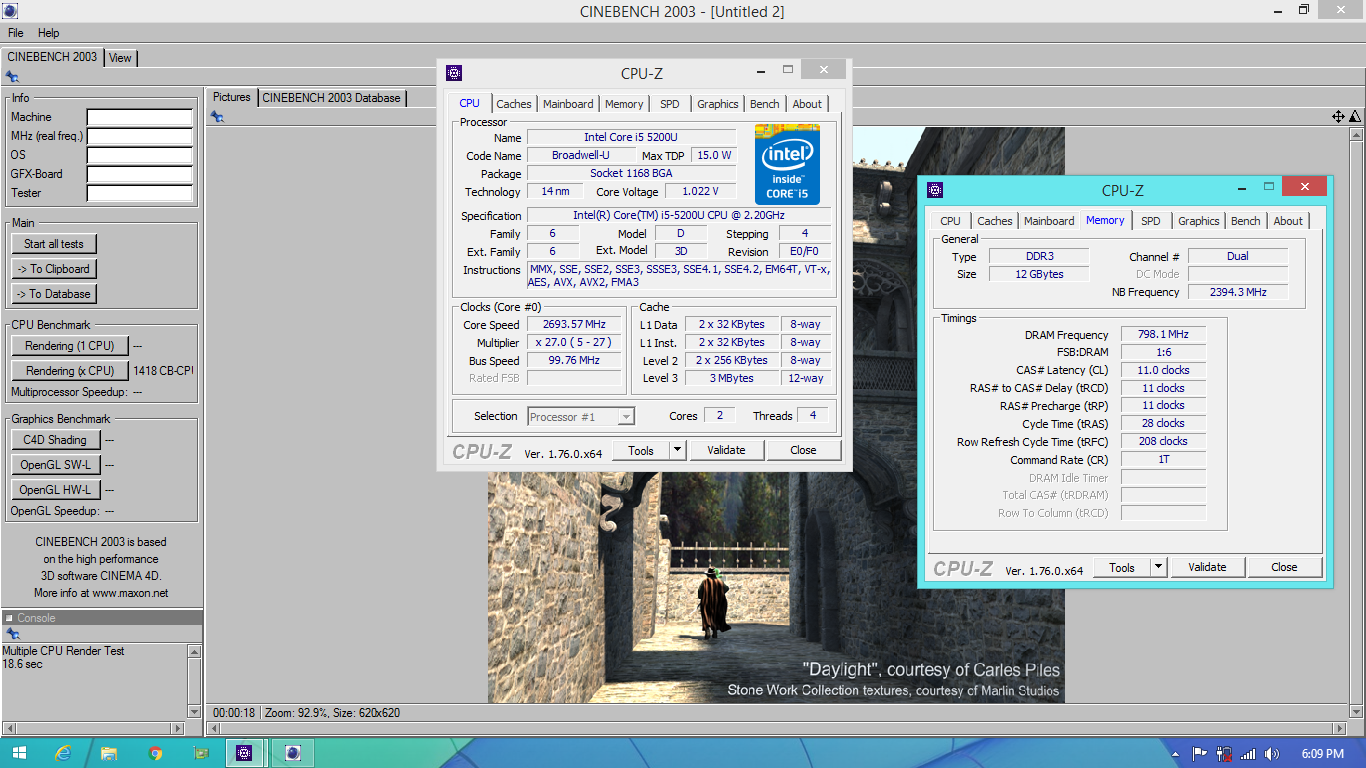Click Validate in the CPU-Z CPU window

point(726,450)
